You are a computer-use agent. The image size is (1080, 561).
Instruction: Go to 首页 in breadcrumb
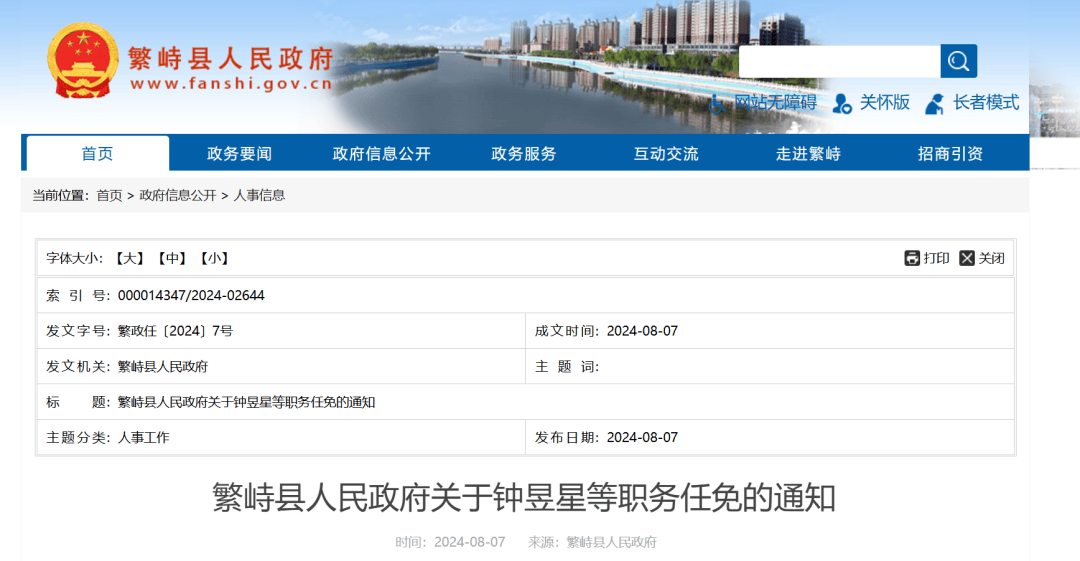coord(109,196)
